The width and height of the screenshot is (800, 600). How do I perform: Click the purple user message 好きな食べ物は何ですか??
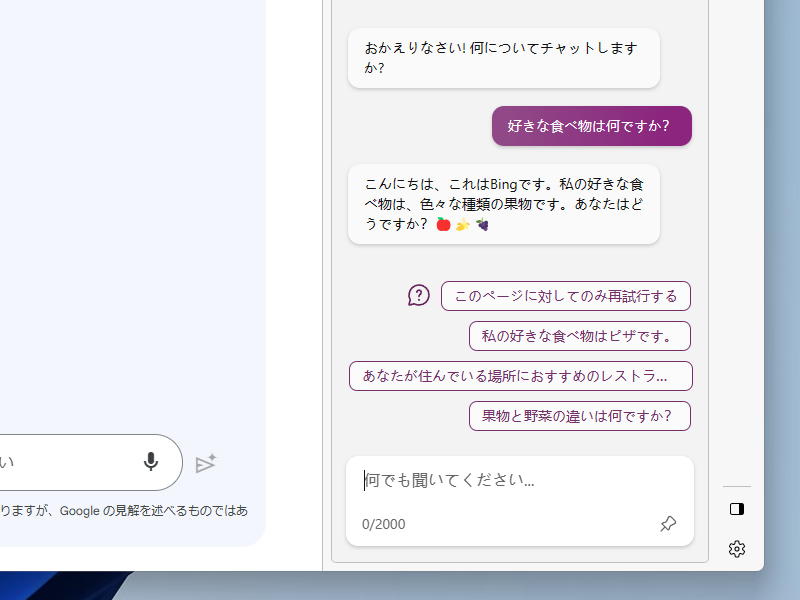(x=592, y=126)
